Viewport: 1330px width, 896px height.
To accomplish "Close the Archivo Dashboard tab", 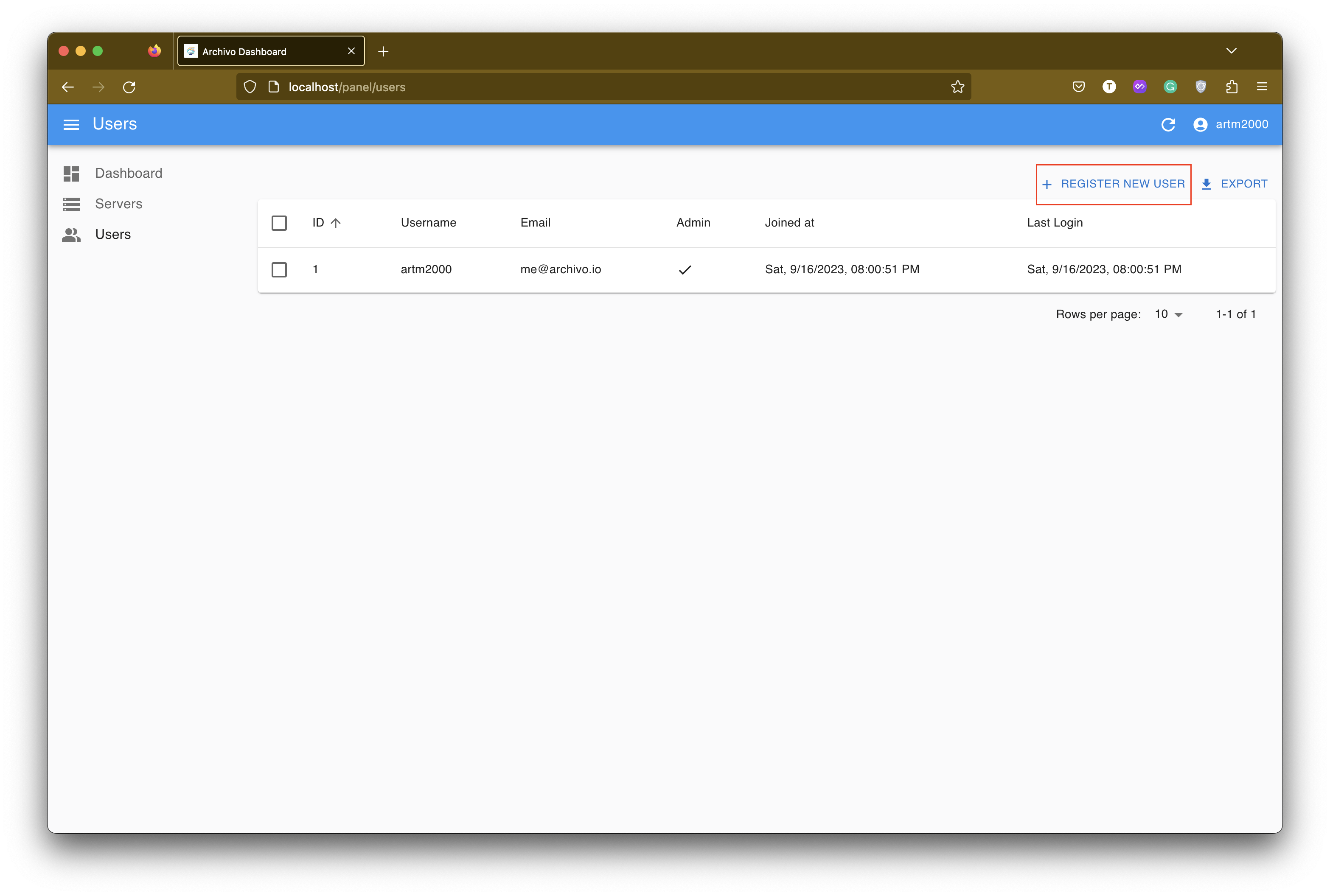I will 351,51.
